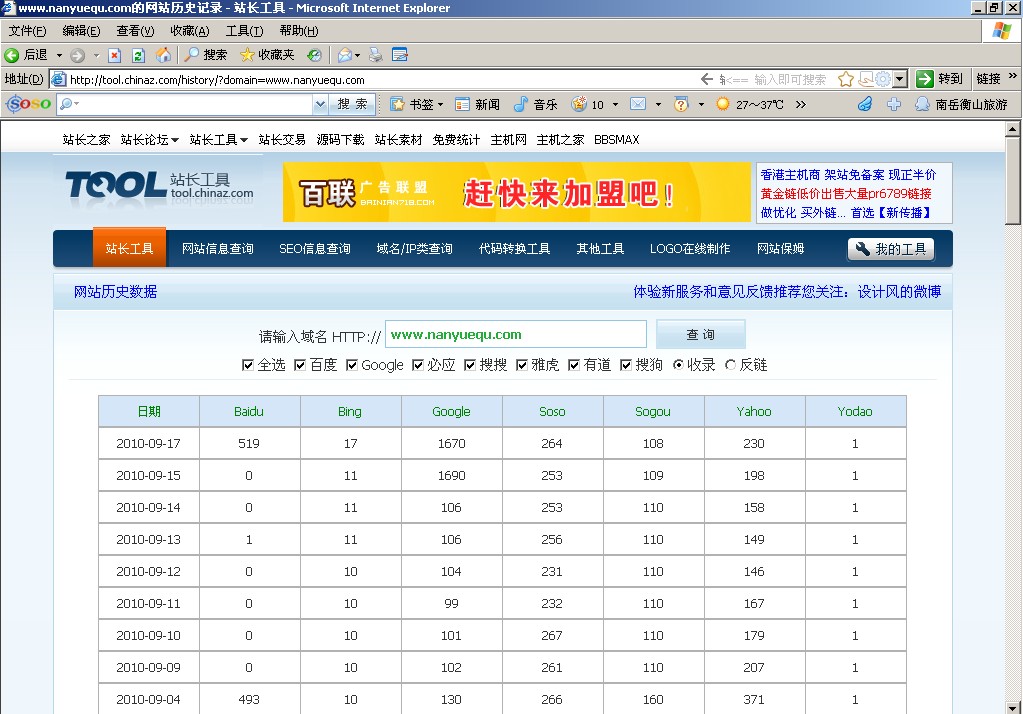This screenshot has height=714, width=1023.
Task: Click the sun weather icon 27~37℃
Action: (723, 104)
